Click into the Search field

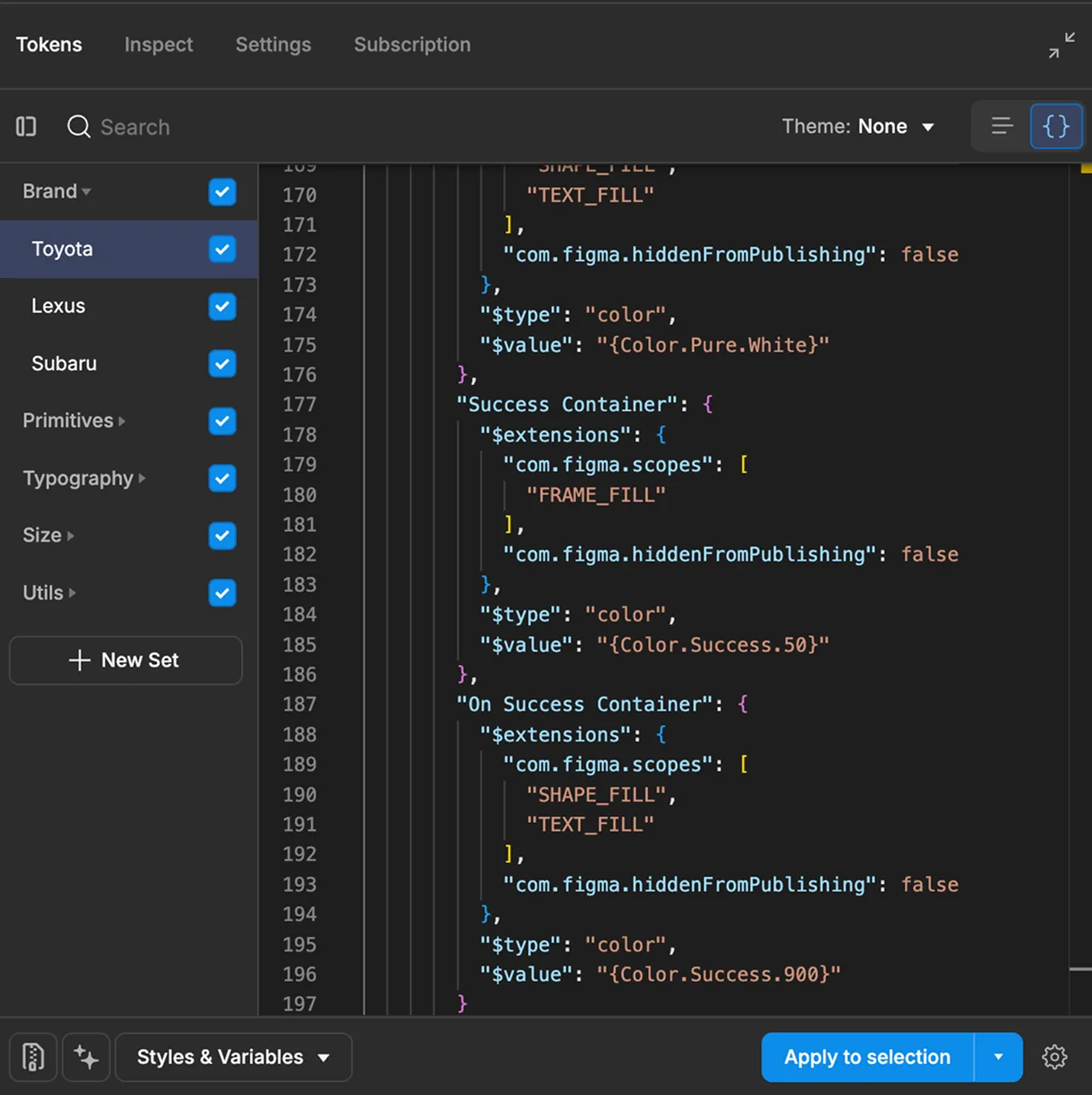pos(135,127)
